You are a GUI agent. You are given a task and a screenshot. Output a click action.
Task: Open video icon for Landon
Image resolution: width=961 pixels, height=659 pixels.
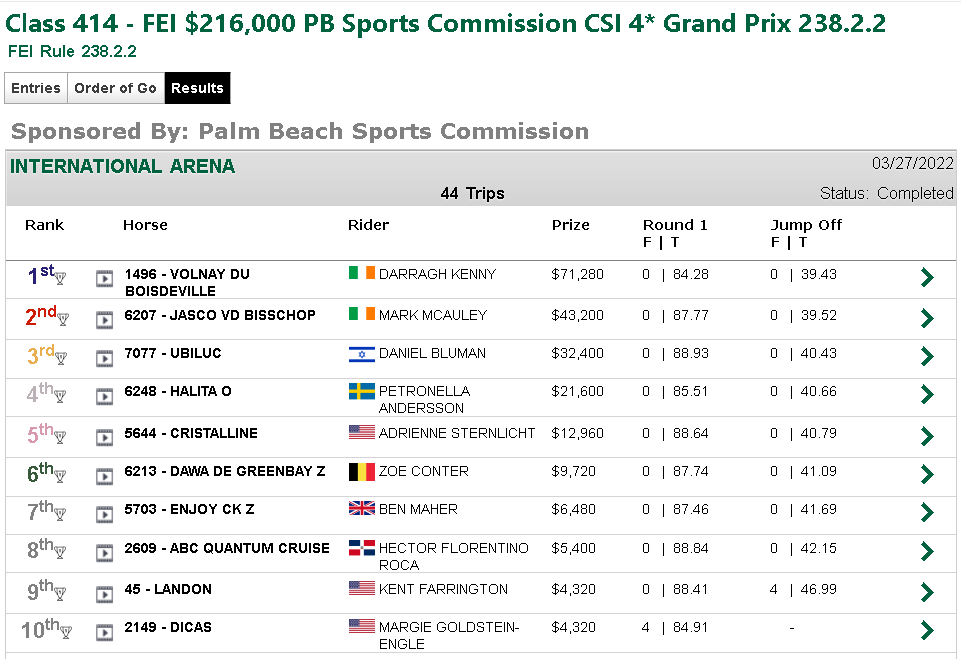tap(104, 593)
